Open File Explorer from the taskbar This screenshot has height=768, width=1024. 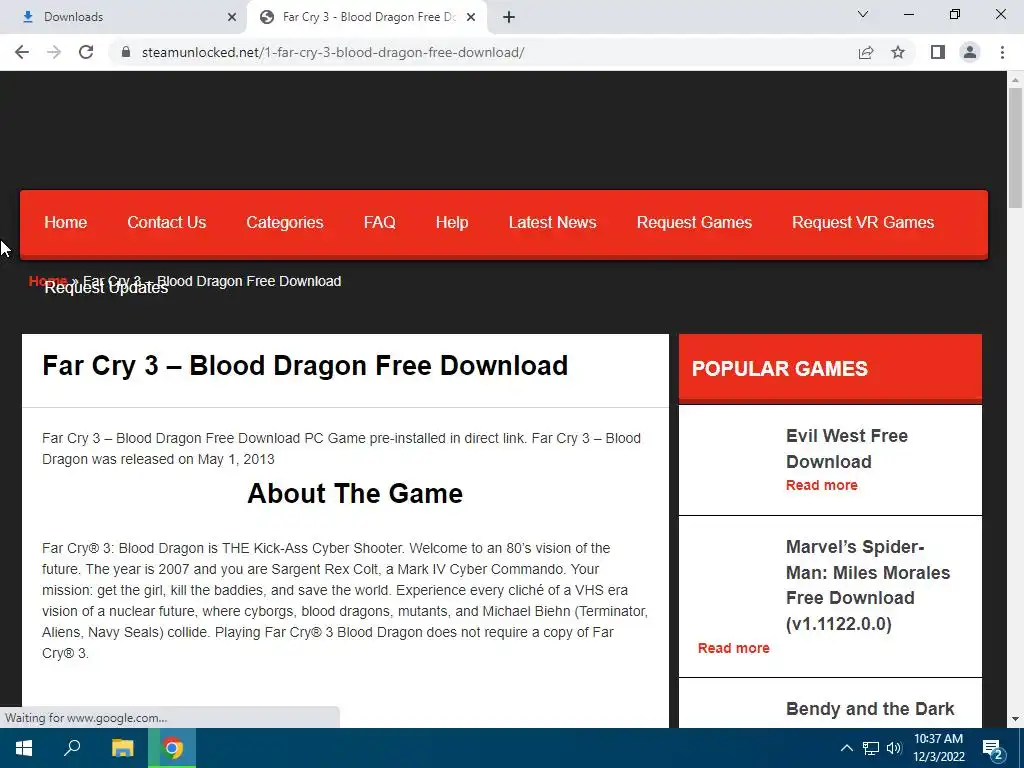tap(122, 748)
